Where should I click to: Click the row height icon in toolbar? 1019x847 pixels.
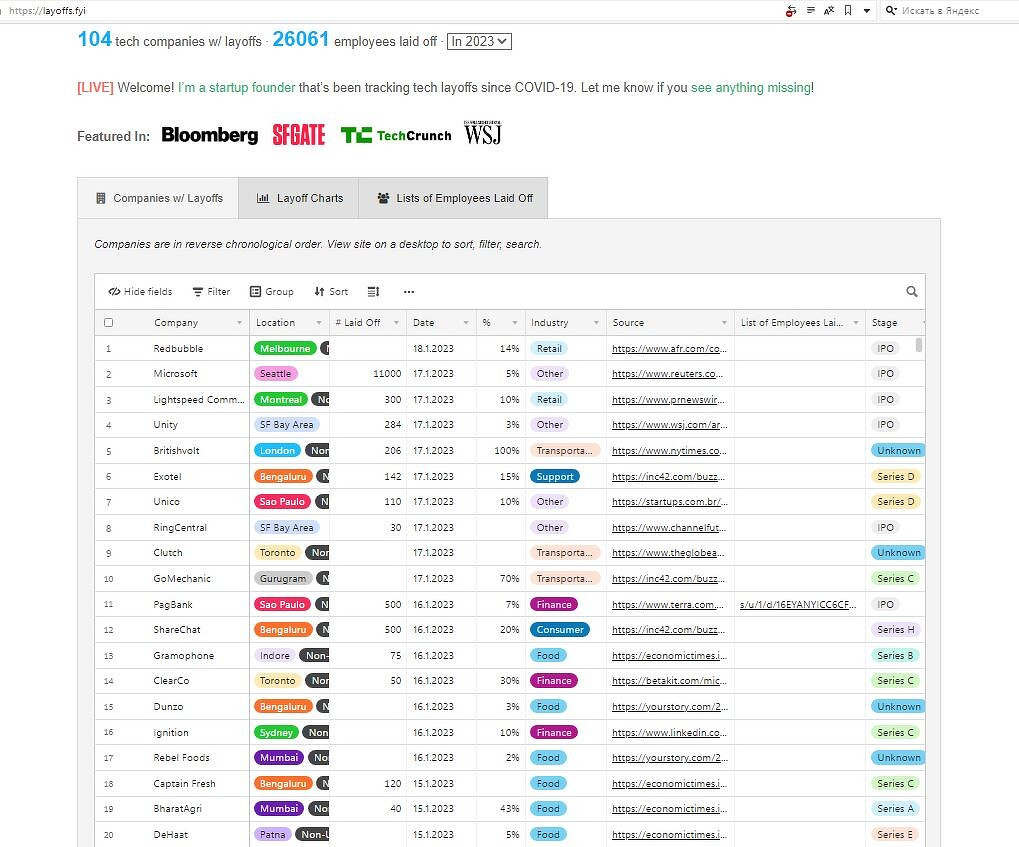click(373, 292)
